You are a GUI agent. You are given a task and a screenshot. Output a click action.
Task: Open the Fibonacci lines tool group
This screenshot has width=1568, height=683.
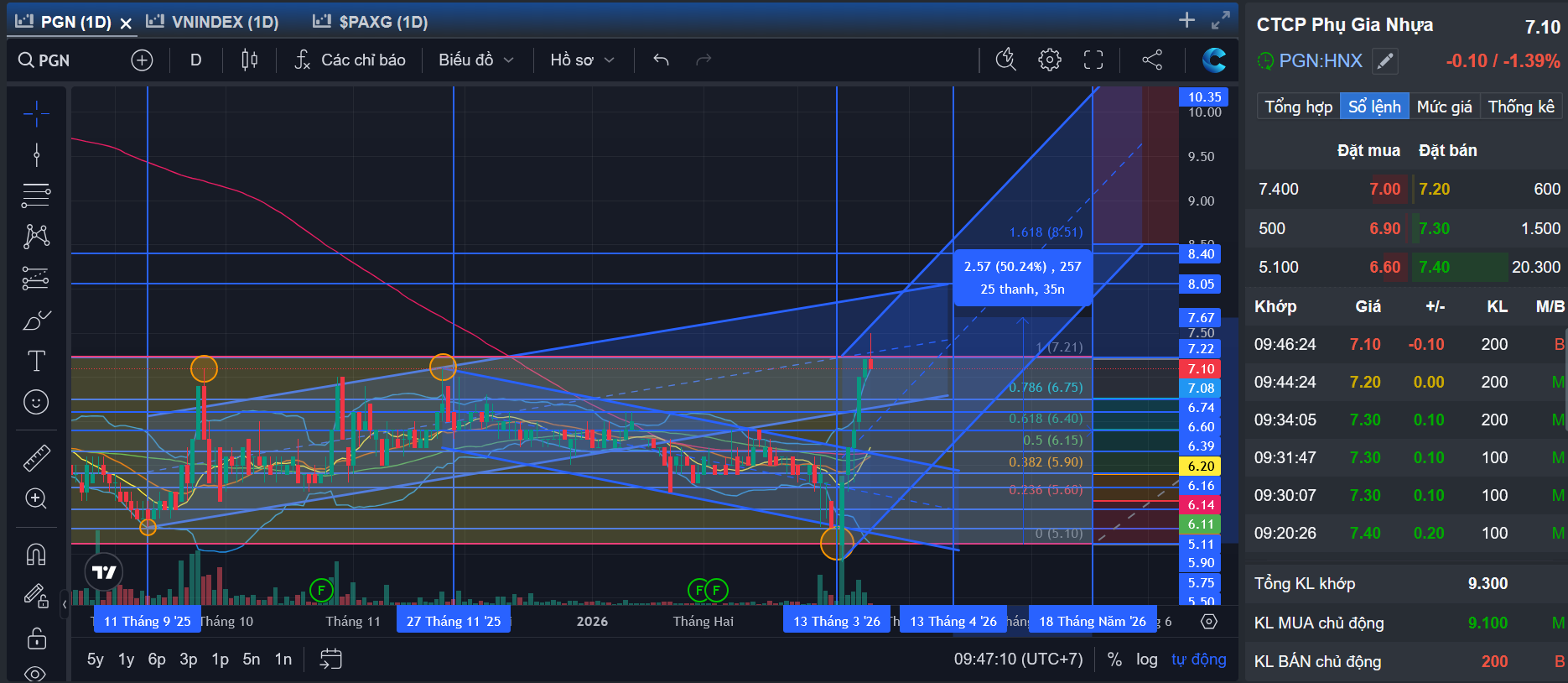pos(36,196)
